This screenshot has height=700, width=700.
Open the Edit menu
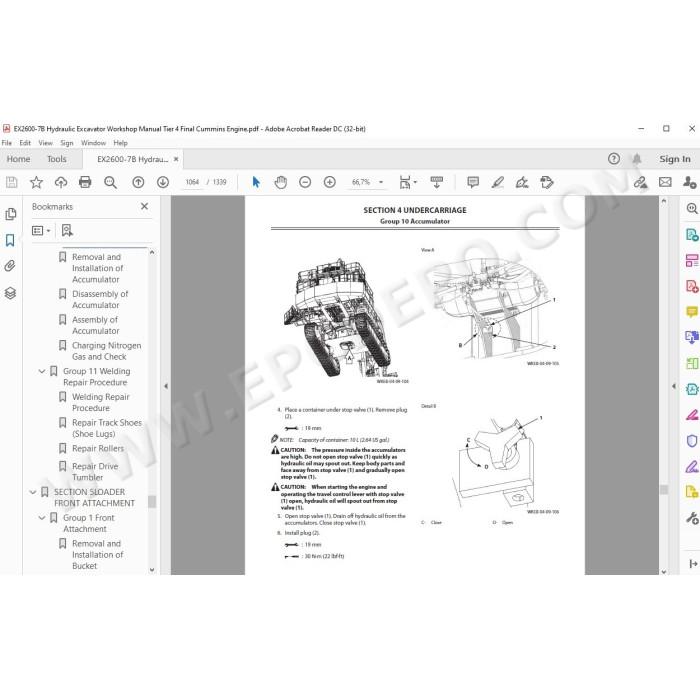(x=25, y=143)
